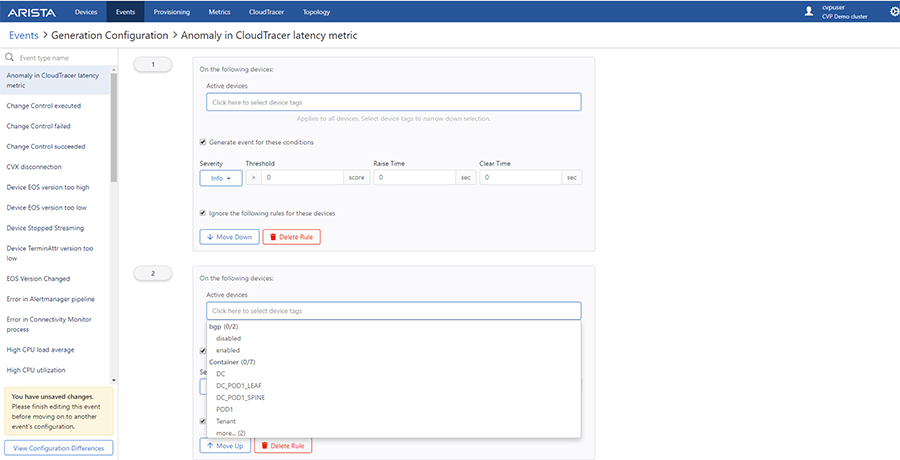The height and width of the screenshot is (460, 900).
Task: Toggle rule 1 Generate event for these conditions
Action: [x=203, y=142]
